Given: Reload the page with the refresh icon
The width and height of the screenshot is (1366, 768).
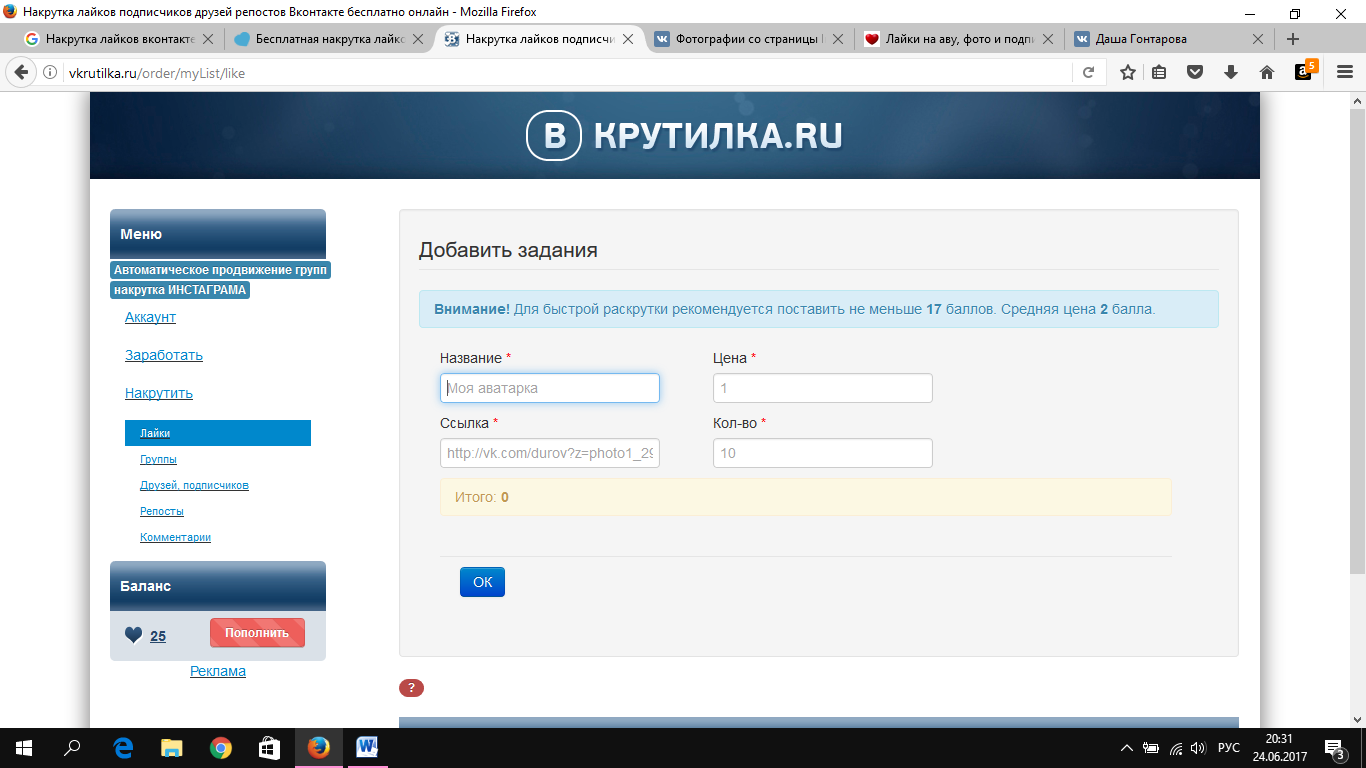Looking at the screenshot, I should click(1088, 72).
